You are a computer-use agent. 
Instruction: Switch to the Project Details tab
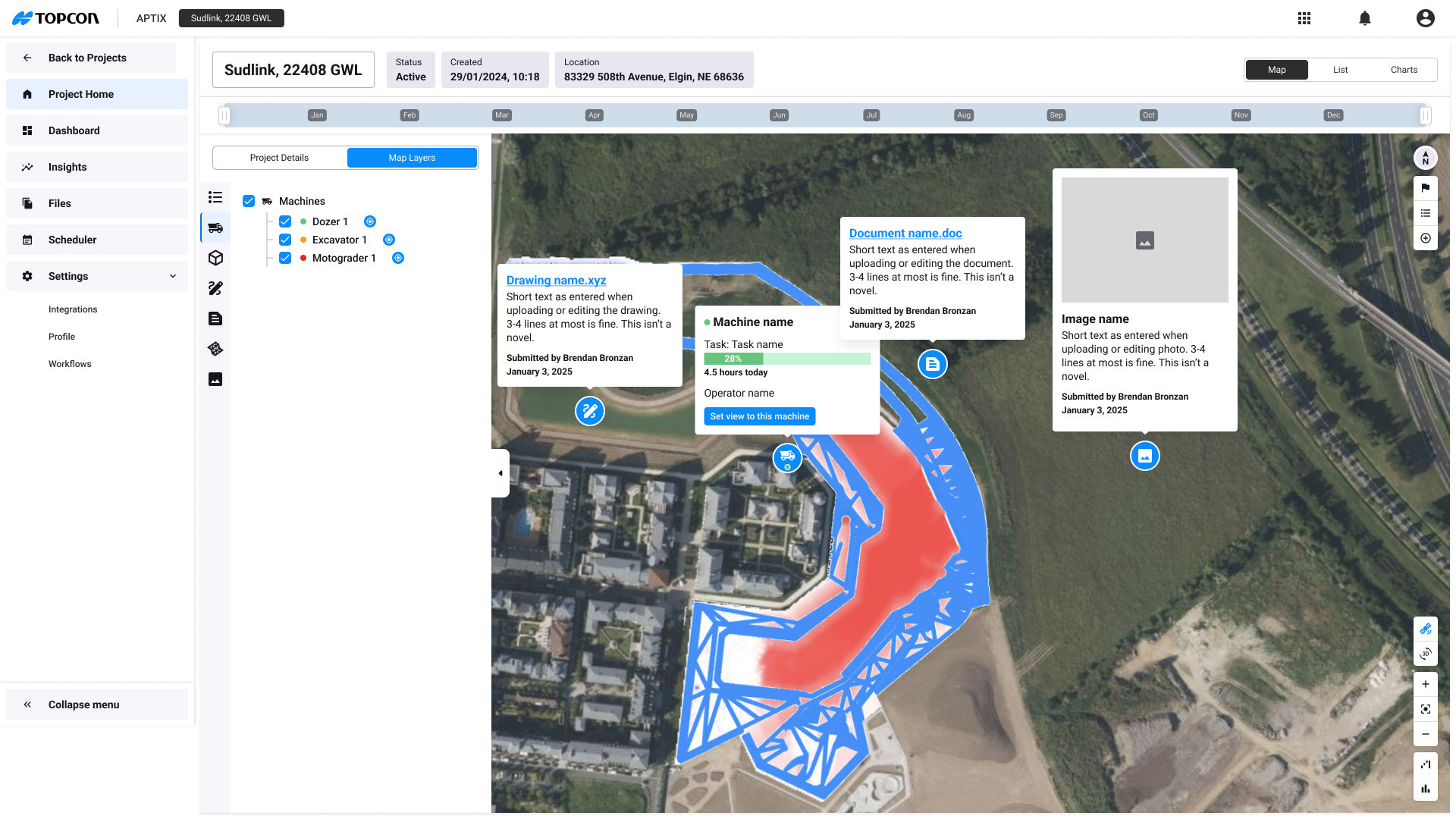tap(279, 158)
